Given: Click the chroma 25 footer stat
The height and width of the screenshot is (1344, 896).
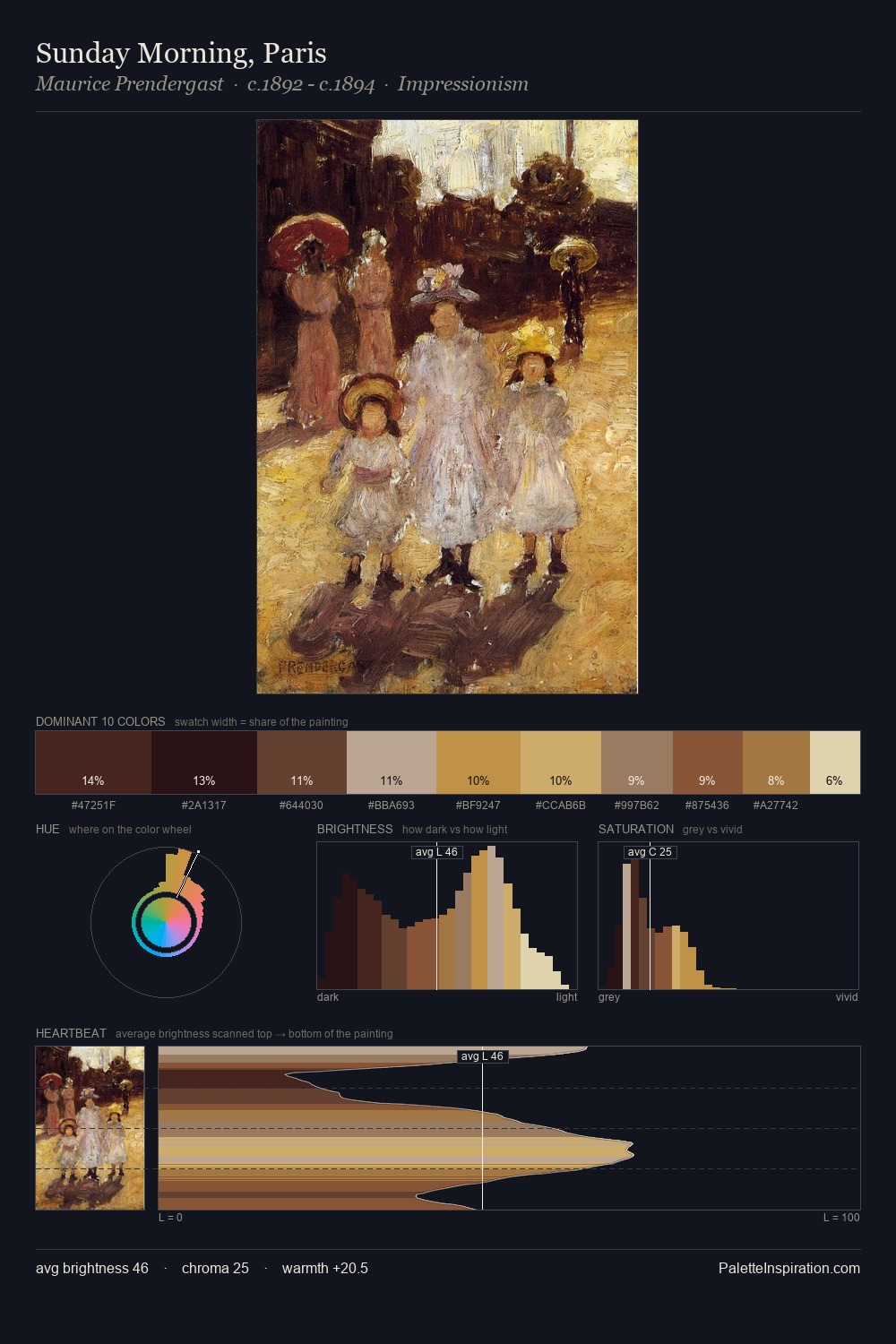Looking at the screenshot, I should [215, 1269].
